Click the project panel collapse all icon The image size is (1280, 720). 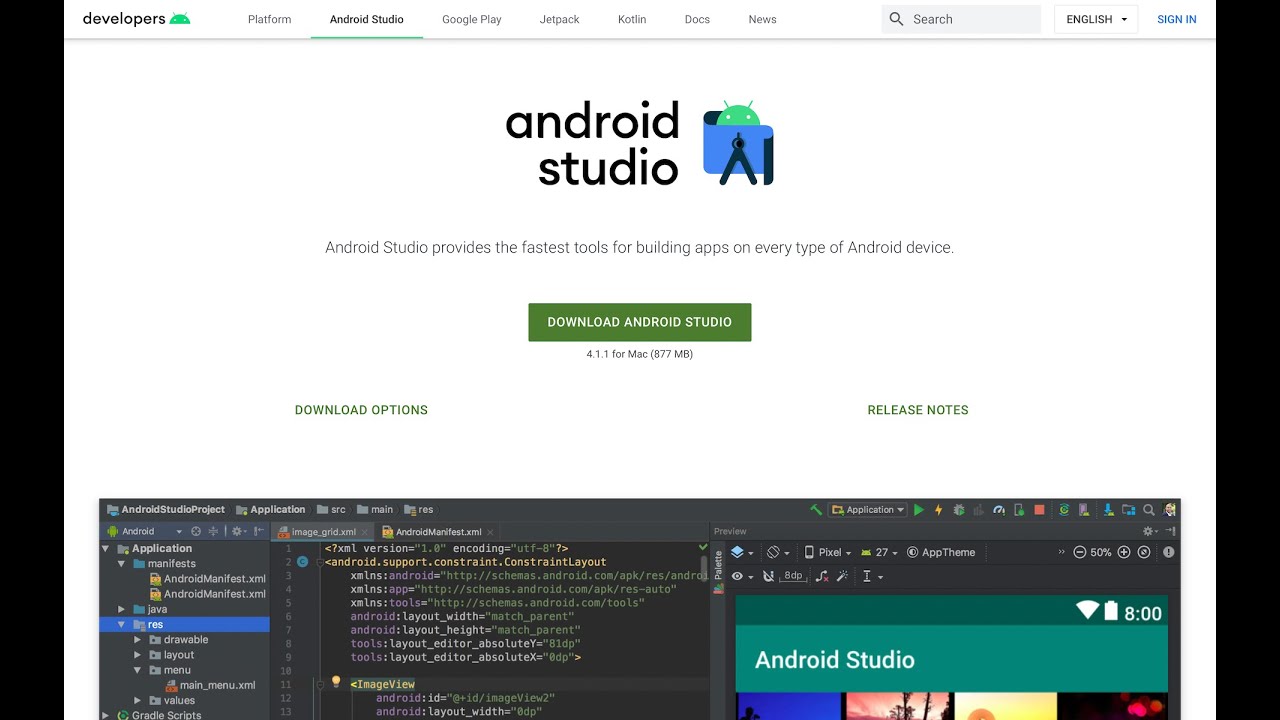point(213,531)
